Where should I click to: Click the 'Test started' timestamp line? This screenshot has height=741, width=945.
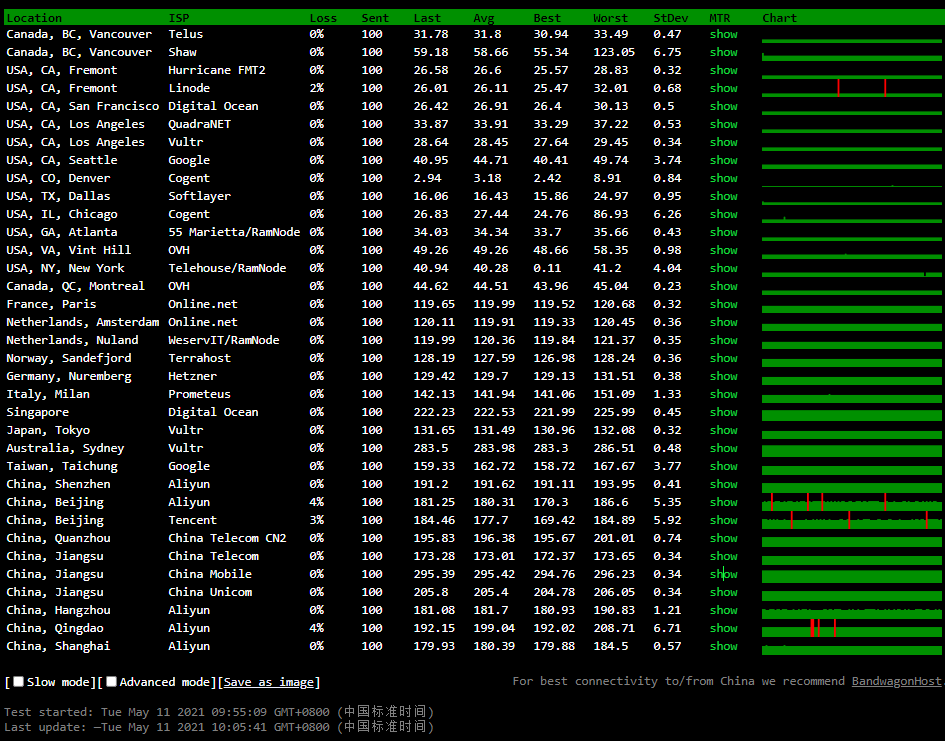click(x=219, y=712)
